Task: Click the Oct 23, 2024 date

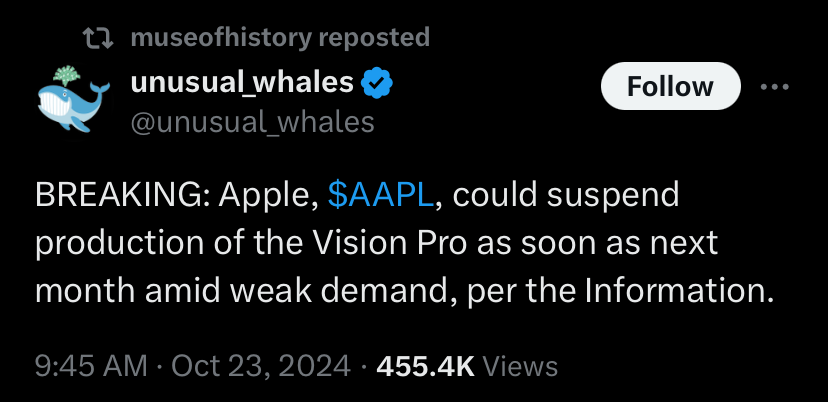Action: [260, 365]
